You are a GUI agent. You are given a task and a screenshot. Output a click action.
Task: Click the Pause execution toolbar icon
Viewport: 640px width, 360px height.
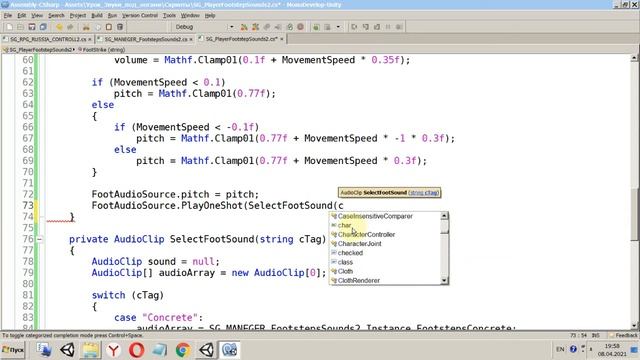pyautogui.click(x=388, y=27)
